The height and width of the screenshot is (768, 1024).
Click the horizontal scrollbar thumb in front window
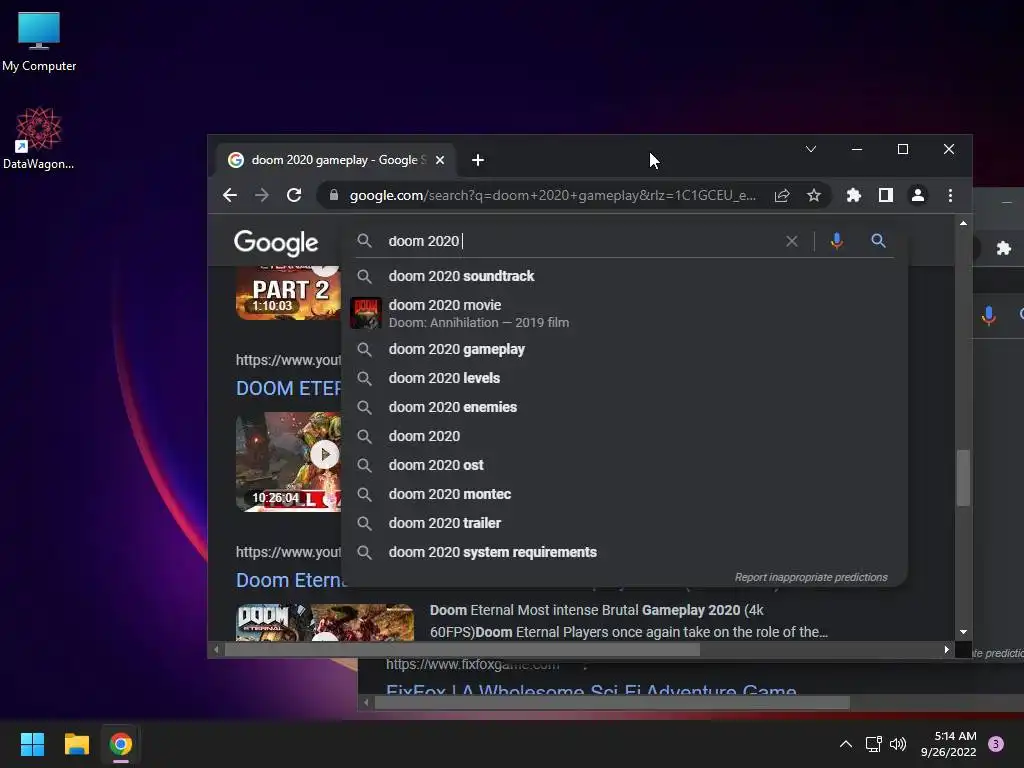pyautogui.click(x=462, y=650)
